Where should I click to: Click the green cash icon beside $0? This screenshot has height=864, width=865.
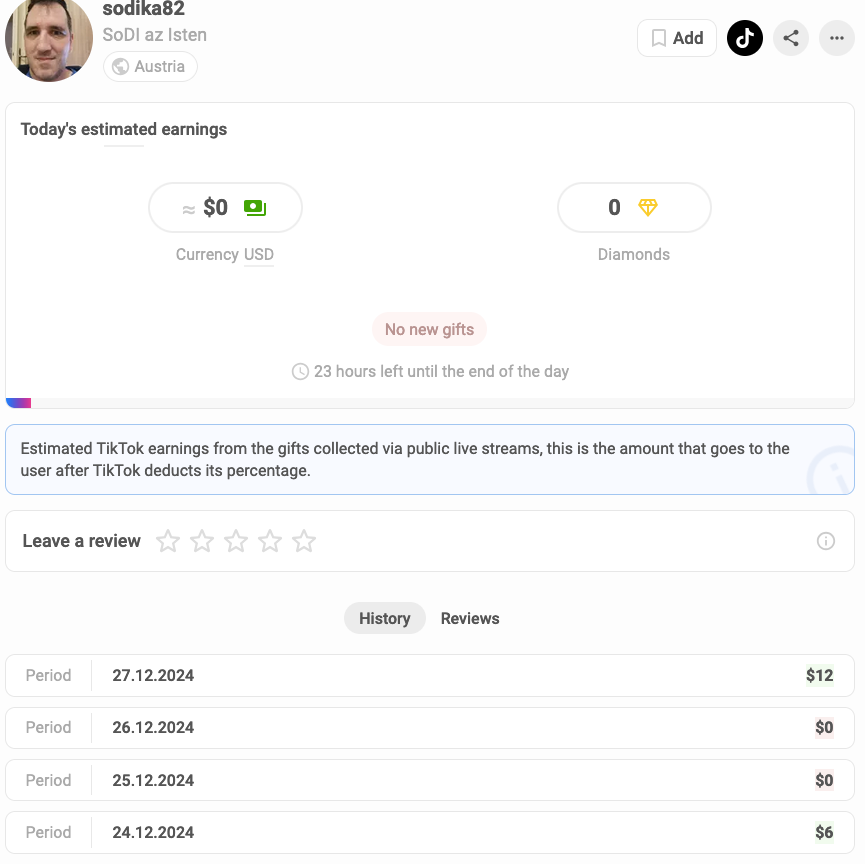255,207
